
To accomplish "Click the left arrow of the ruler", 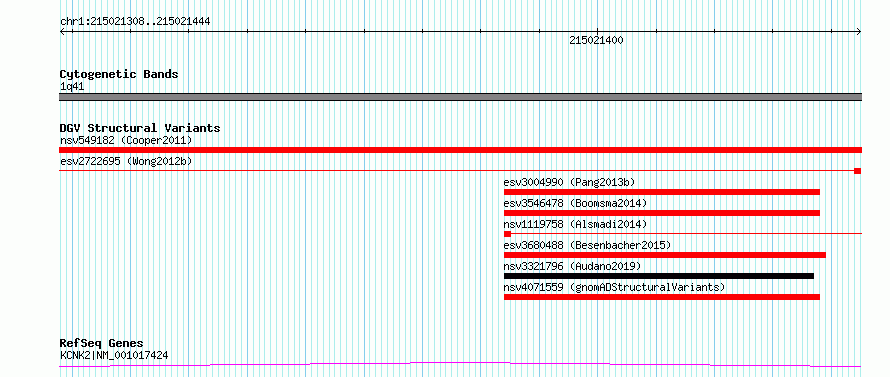I will click(x=63, y=31).
